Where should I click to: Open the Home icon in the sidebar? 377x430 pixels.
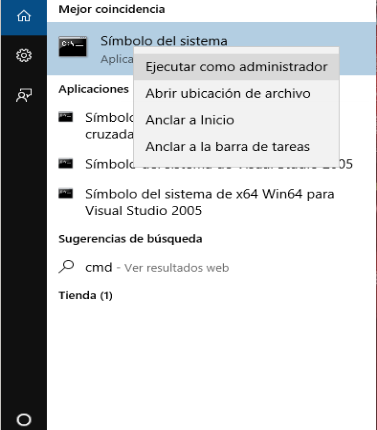(24, 16)
